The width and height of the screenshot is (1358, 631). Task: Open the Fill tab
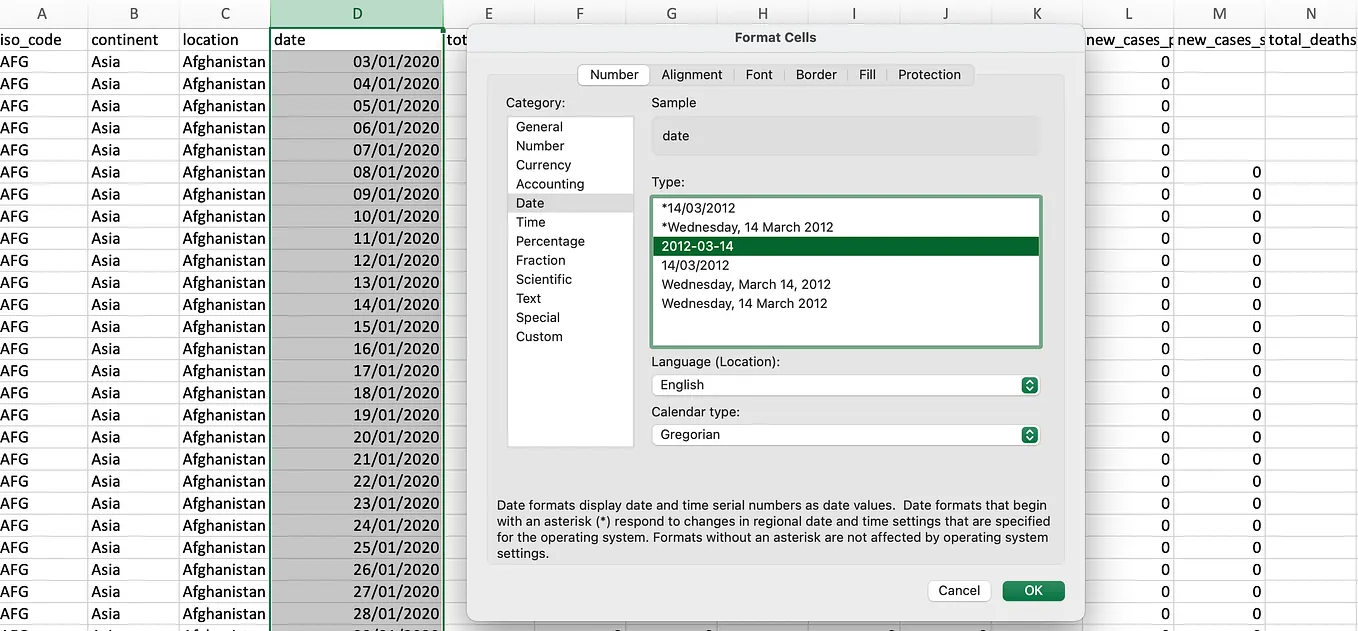coord(867,75)
